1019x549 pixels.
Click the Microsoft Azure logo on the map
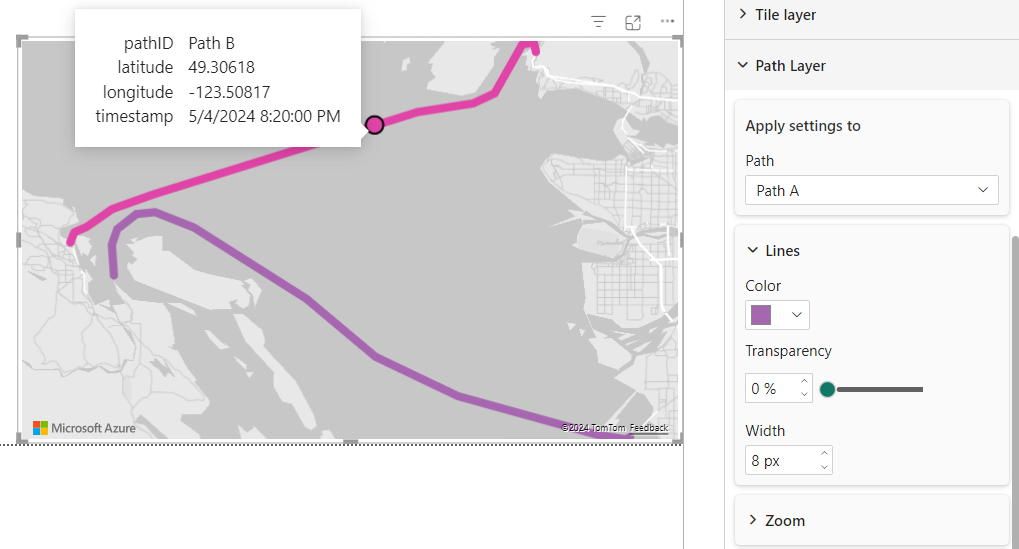point(84,428)
